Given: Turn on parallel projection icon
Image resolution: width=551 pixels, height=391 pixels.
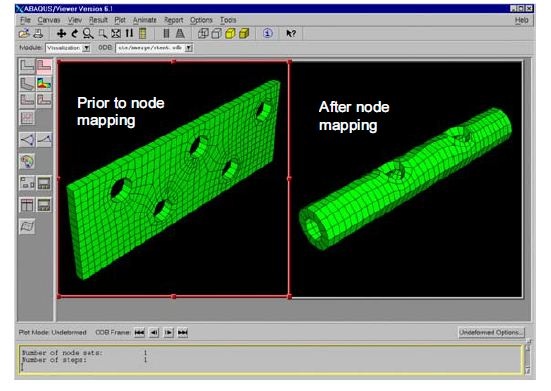Looking at the screenshot, I should (166, 33).
